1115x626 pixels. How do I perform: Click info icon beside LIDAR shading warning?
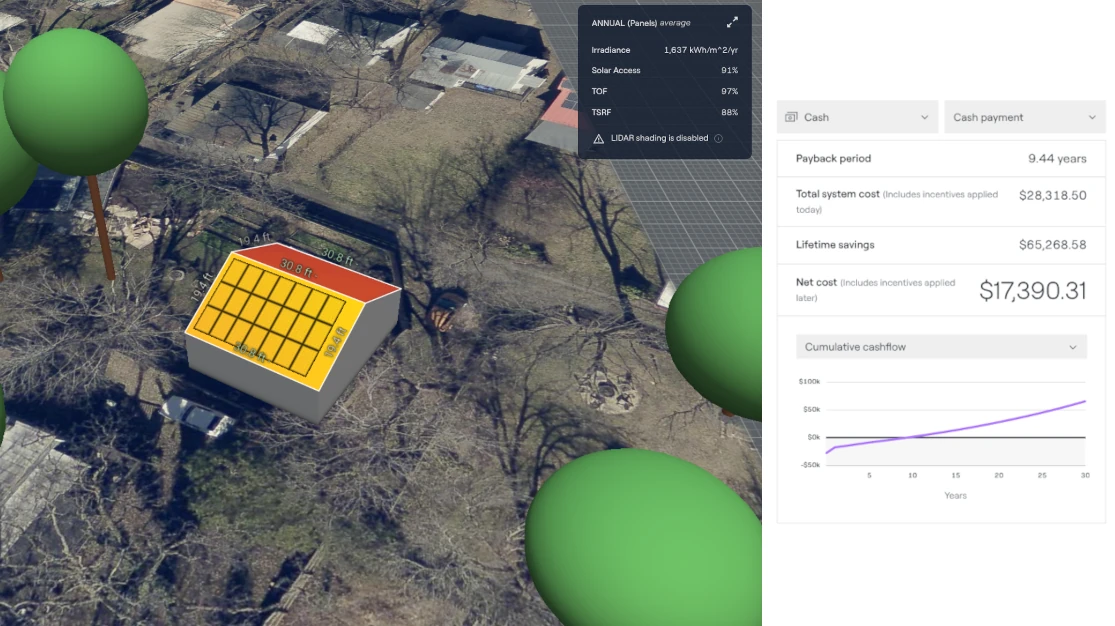coord(718,139)
